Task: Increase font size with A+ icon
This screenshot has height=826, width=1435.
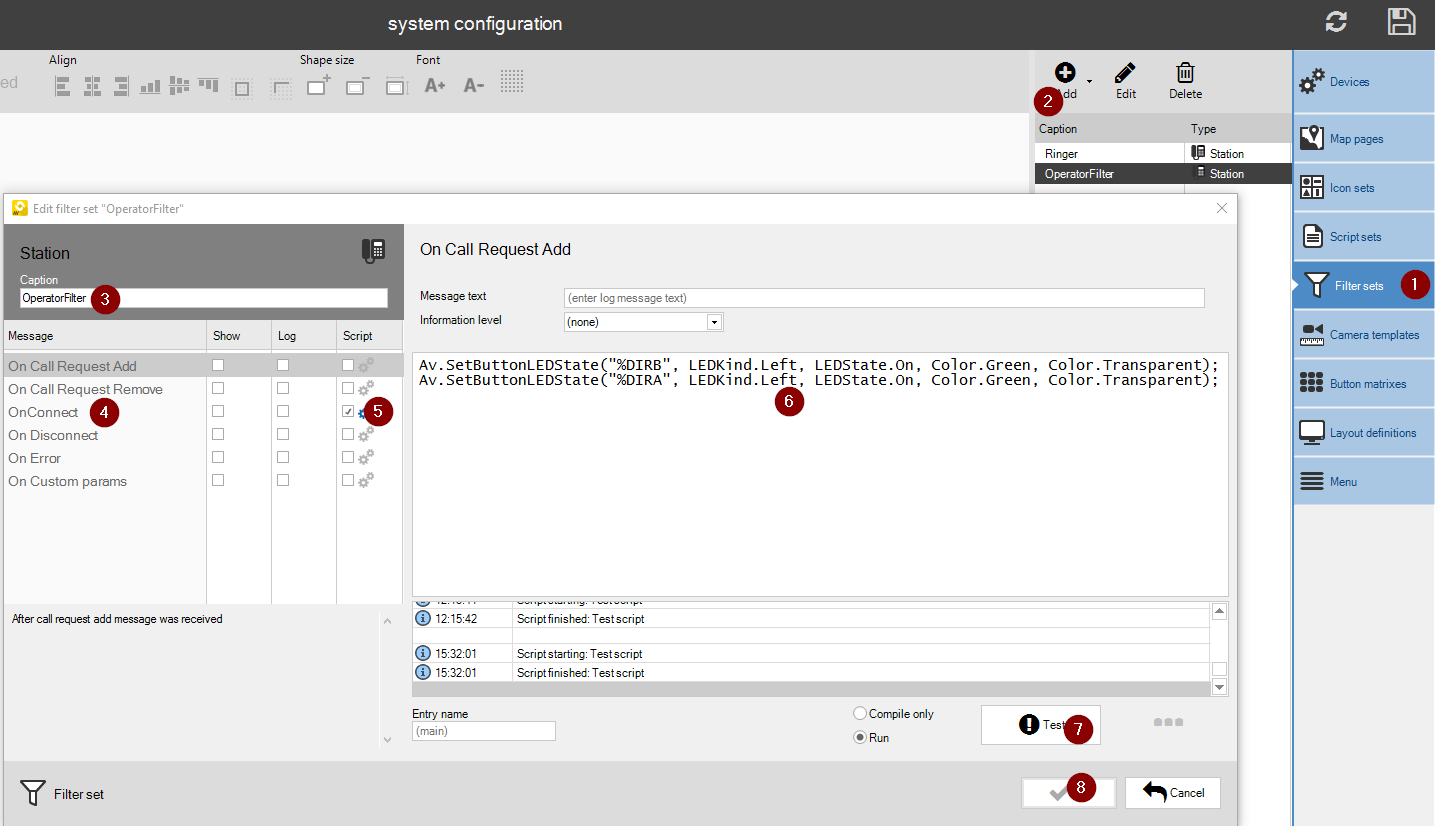Action: point(434,86)
